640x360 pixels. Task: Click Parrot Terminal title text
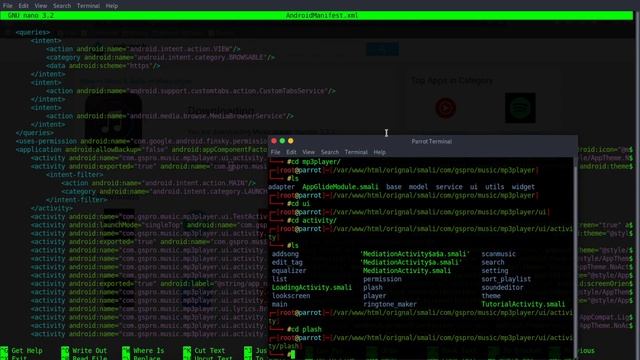431,141
